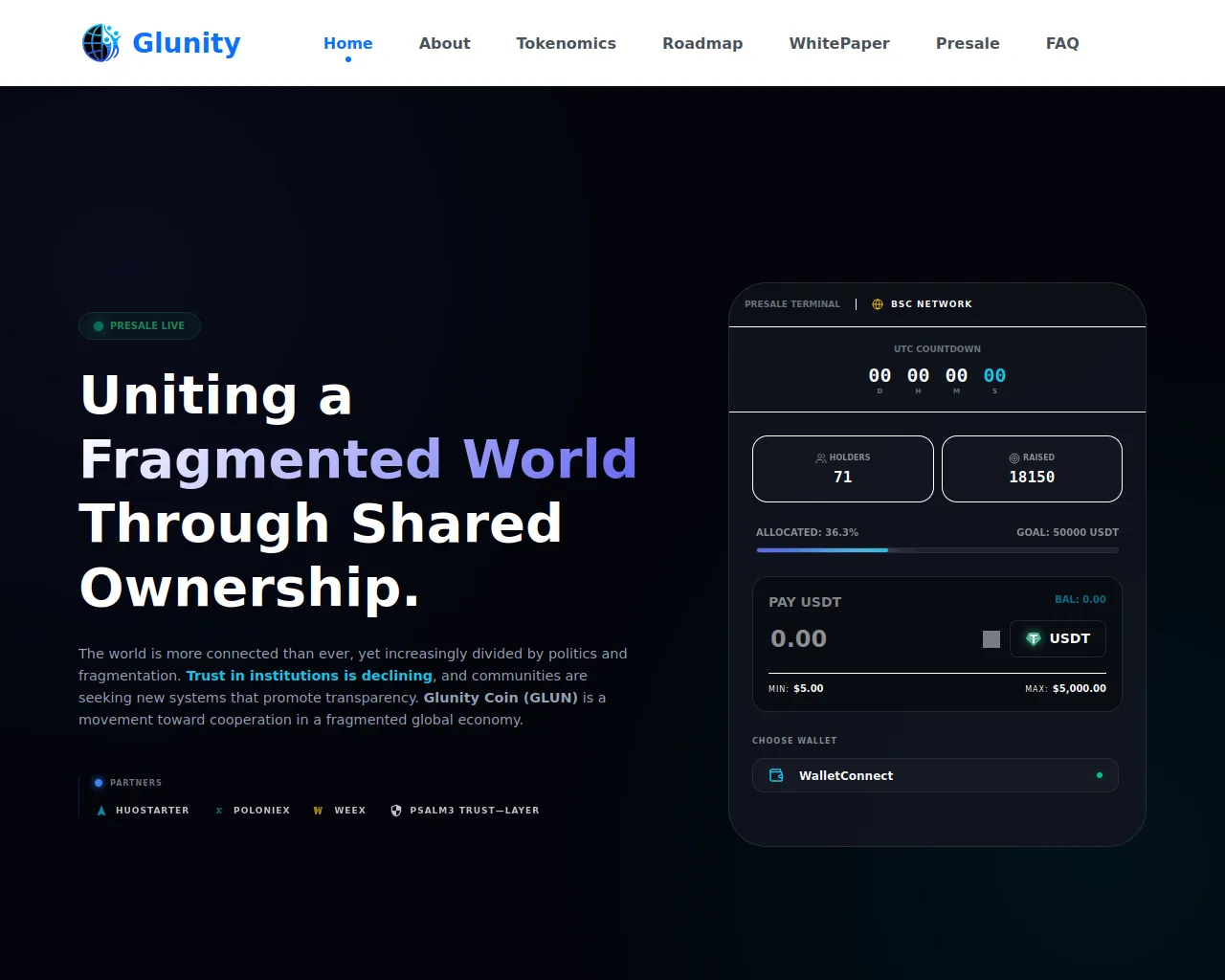Click the Glunity globe logo icon
This screenshot has height=980, width=1225.
(101, 43)
